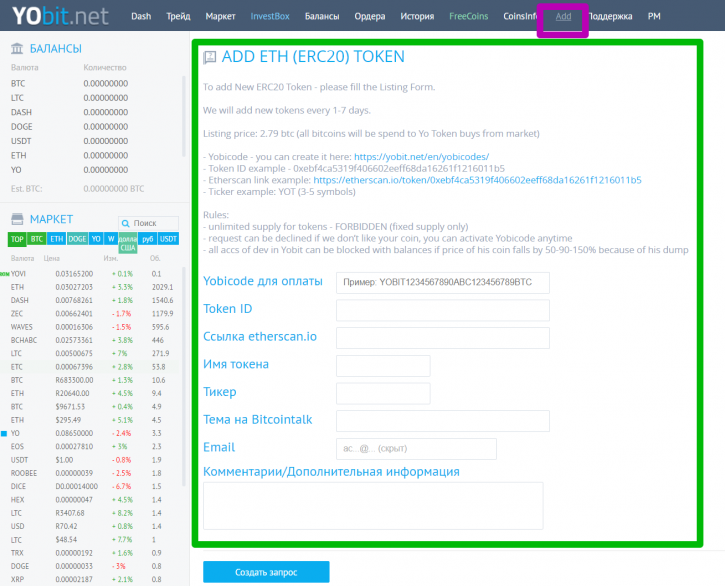The height and width of the screenshot is (586, 725).
Task: Select the ETC market row
Action: [x=92, y=367]
